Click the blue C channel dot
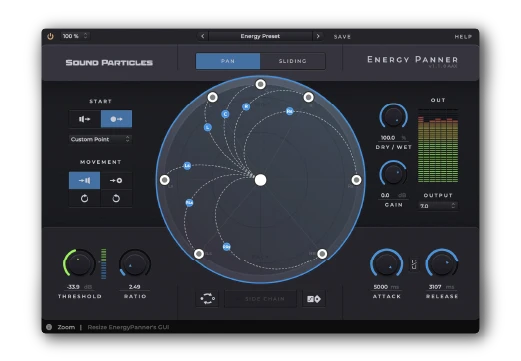 [225, 114]
